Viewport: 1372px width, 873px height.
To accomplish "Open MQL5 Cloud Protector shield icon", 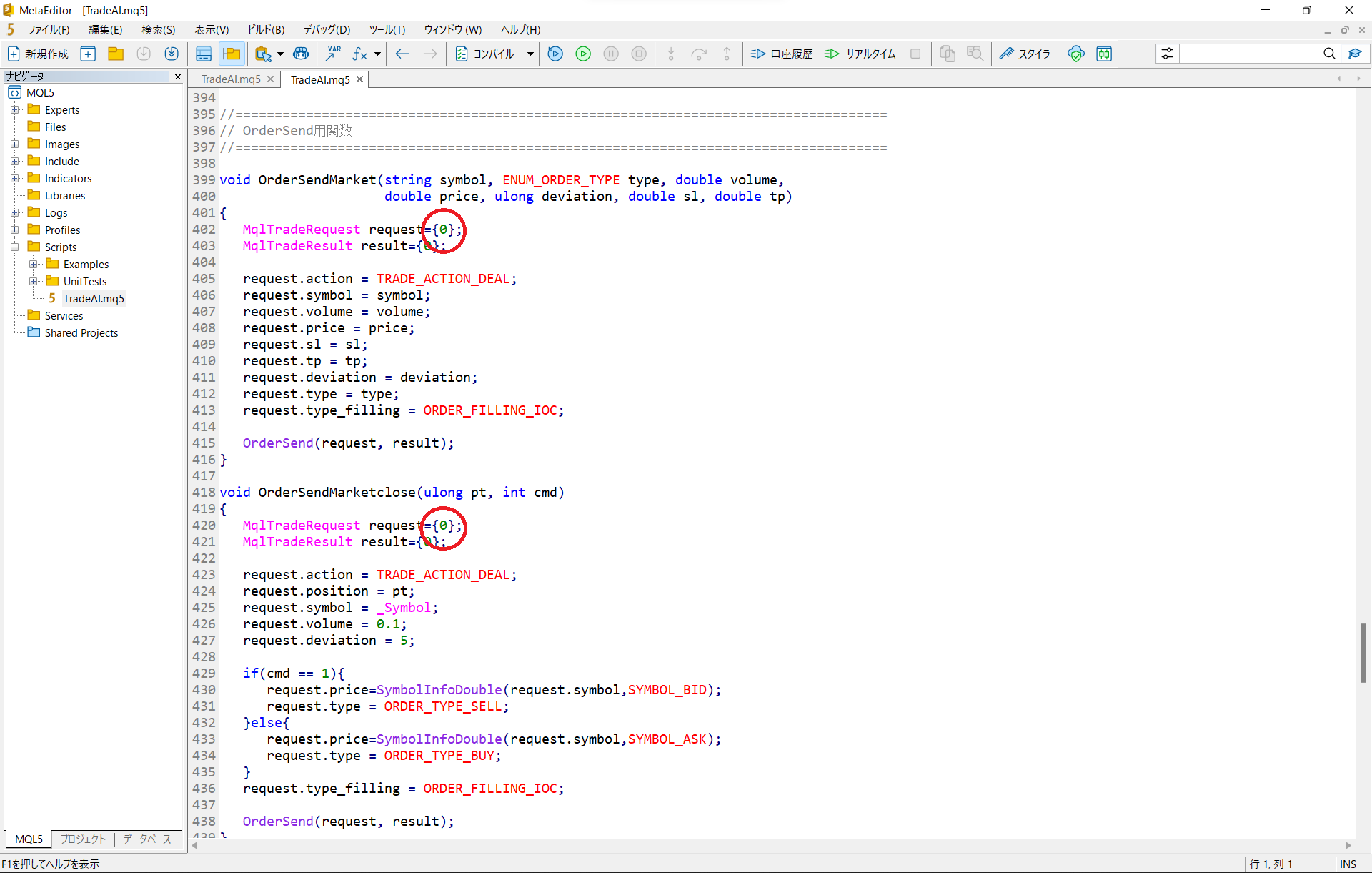I will pyautogui.click(x=1075, y=54).
